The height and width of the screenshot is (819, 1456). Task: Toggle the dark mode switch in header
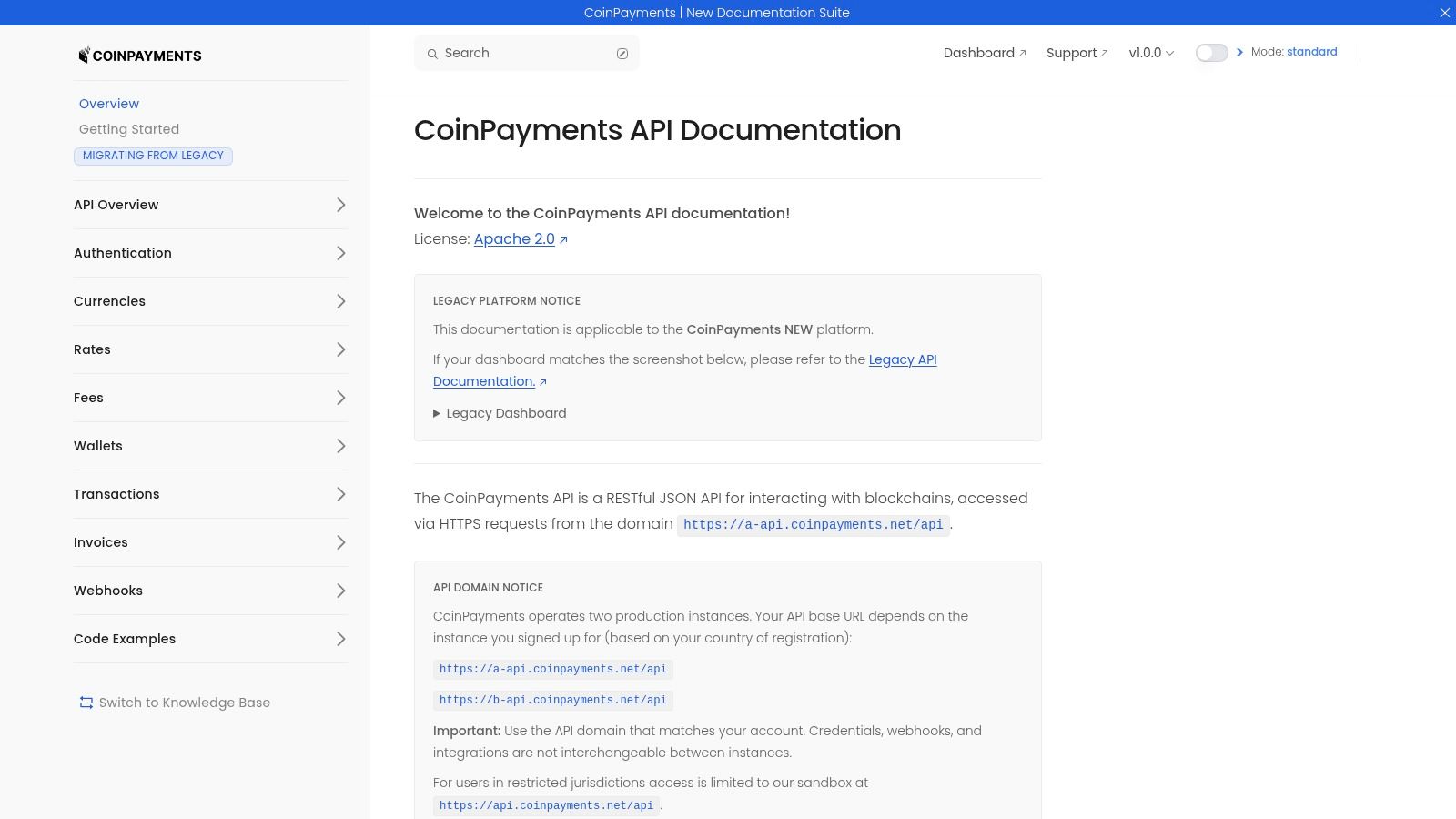coord(1211,53)
